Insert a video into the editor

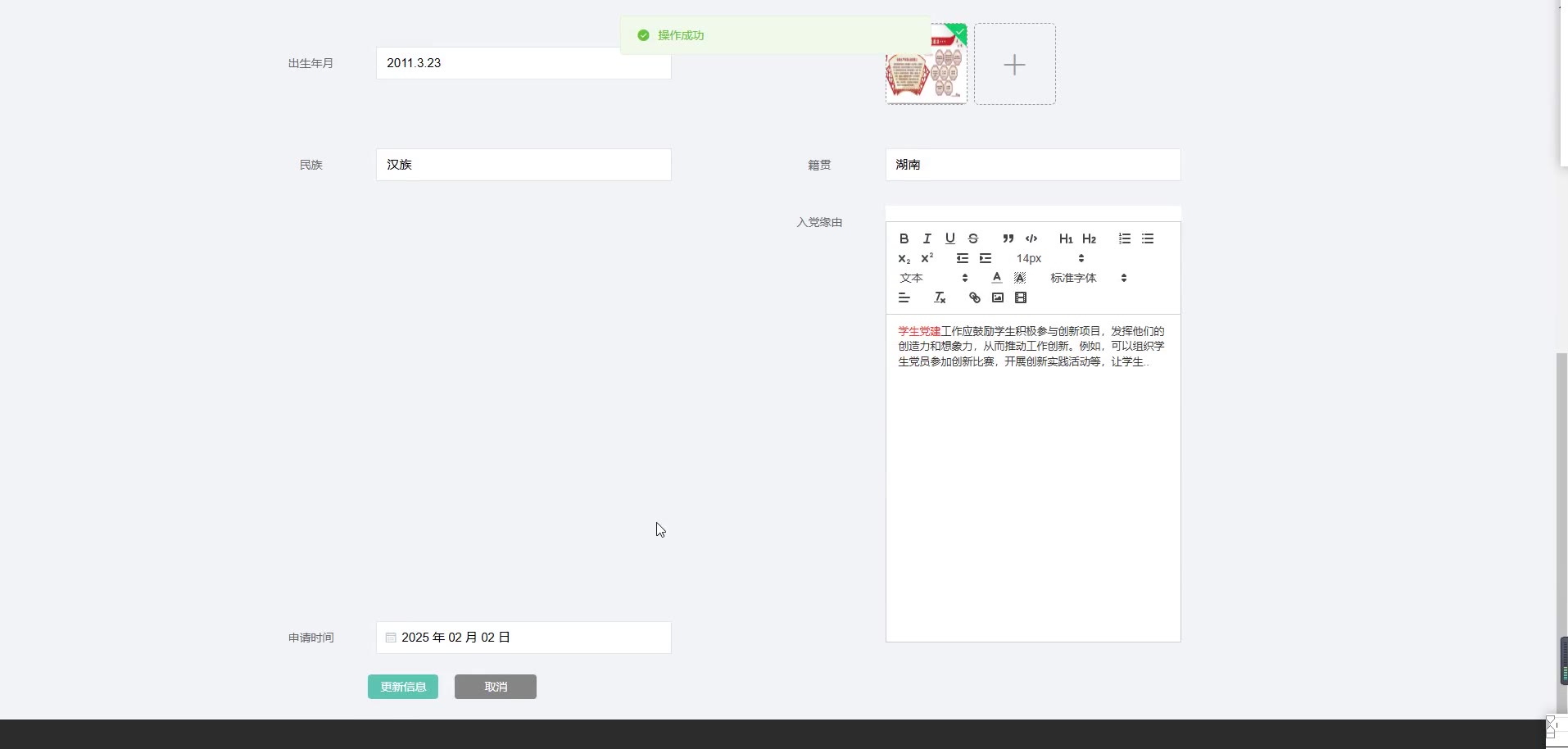coord(1021,297)
